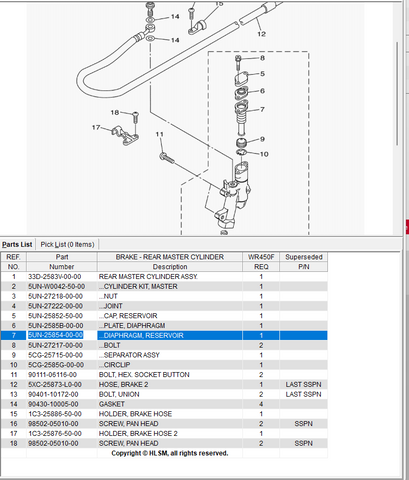Click LAST SSPN for HOSE, BRAKE 2

coord(303,384)
